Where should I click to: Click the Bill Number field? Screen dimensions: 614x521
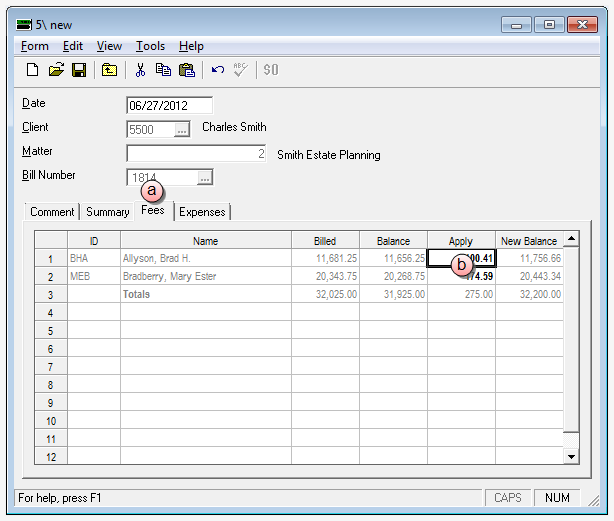[162, 178]
